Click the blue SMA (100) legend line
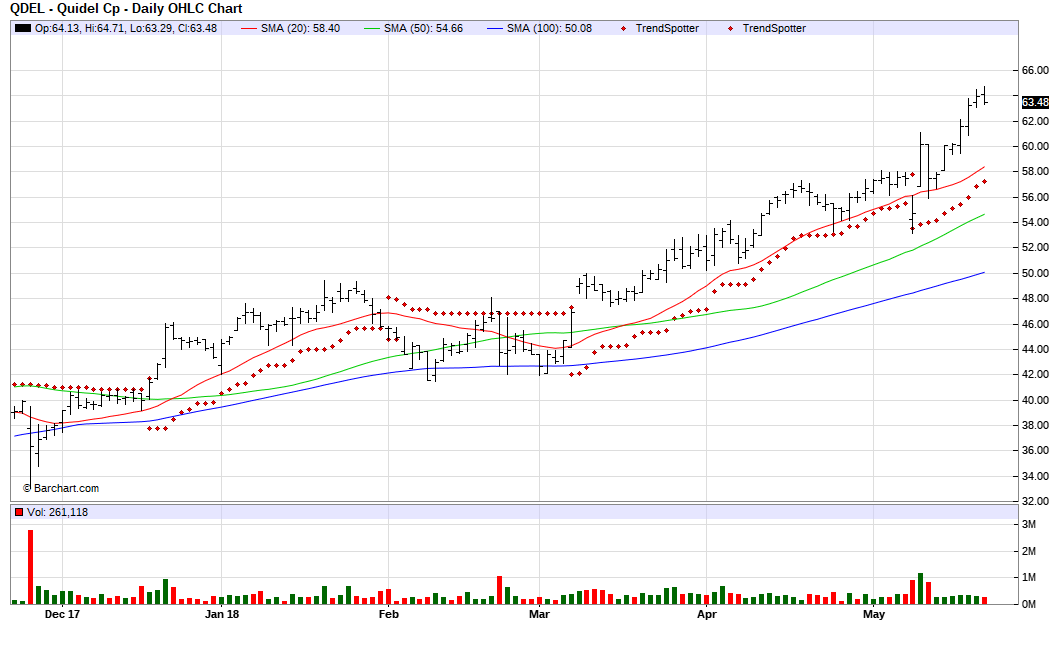 (x=496, y=28)
